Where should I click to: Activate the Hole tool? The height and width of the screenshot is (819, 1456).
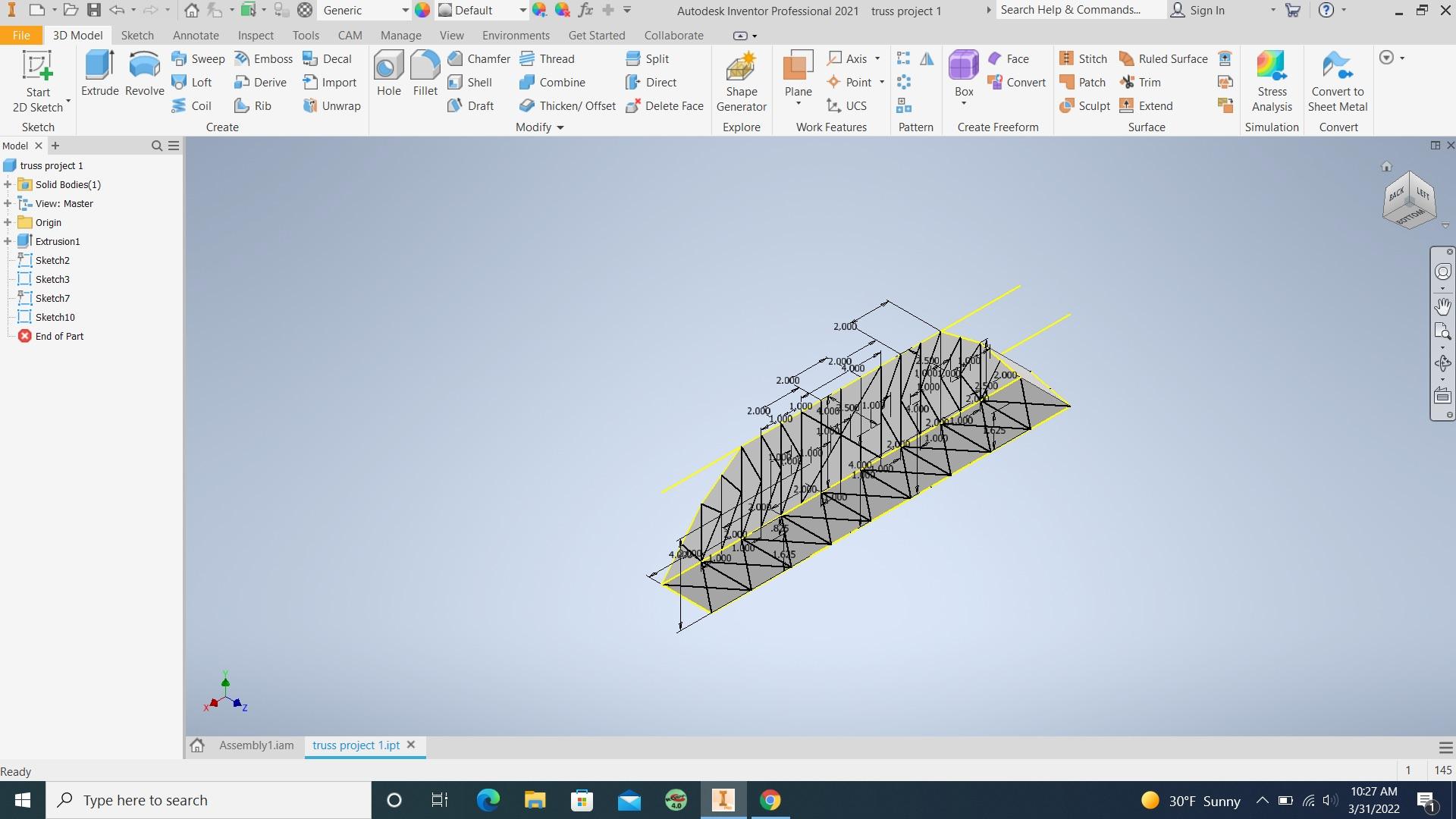pyautogui.click(x=388, y=74)
